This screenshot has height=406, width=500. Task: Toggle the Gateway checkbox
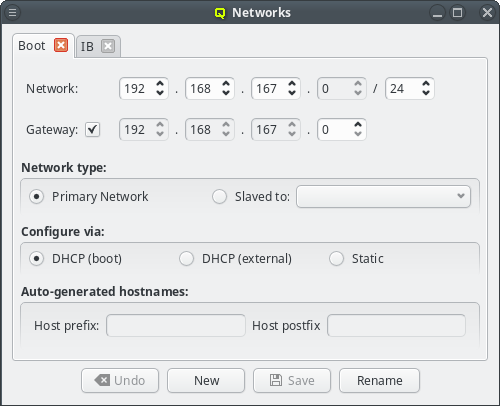pos(92,129)
